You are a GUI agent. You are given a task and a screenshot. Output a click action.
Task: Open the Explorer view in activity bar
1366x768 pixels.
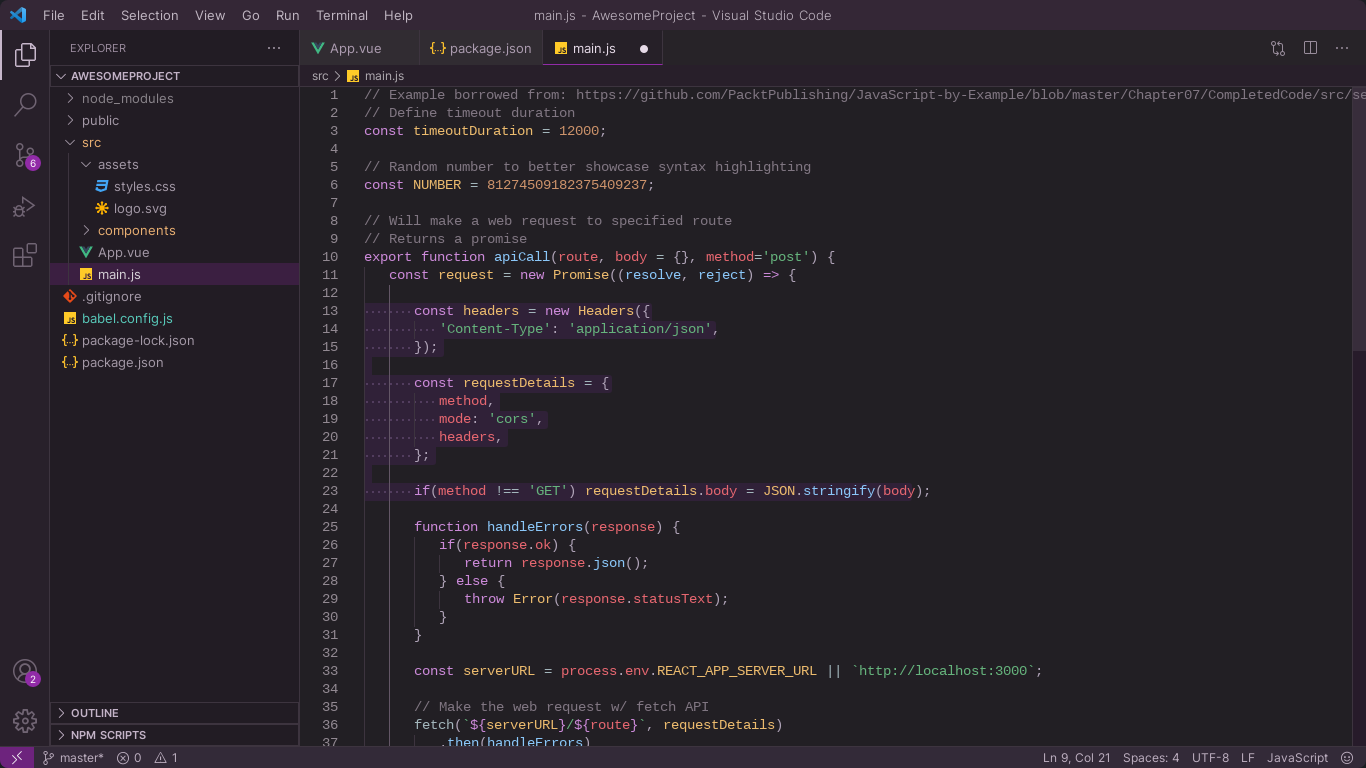(x=25, y=54)
